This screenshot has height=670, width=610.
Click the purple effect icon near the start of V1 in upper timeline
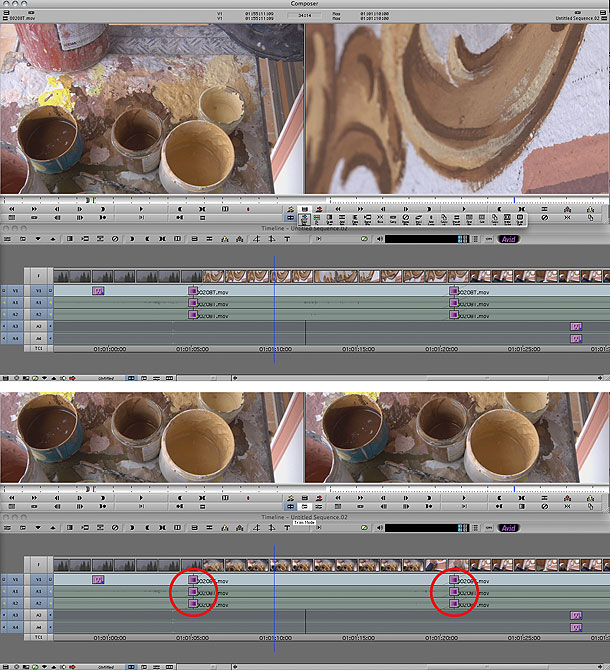pos(98,291)
